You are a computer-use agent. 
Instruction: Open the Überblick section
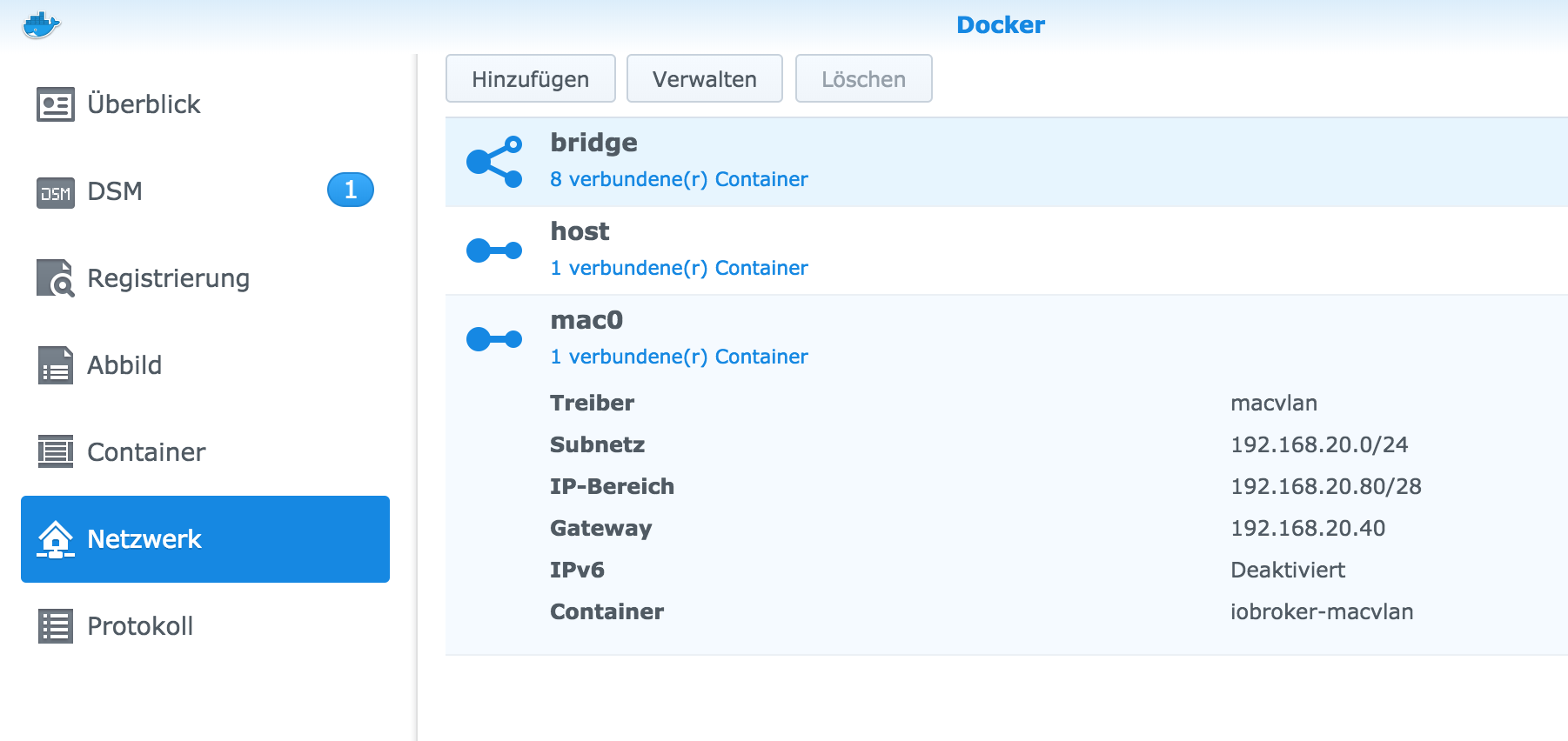[205, 104]
